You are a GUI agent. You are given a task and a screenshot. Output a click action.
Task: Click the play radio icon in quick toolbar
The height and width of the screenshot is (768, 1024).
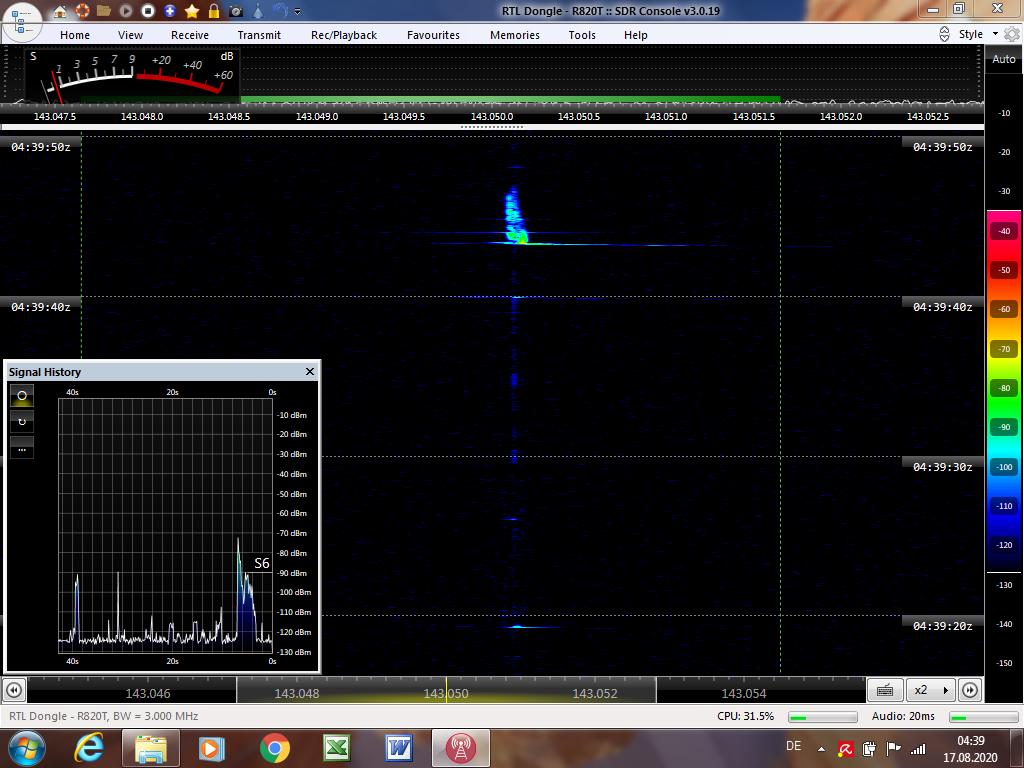[125, 11]
